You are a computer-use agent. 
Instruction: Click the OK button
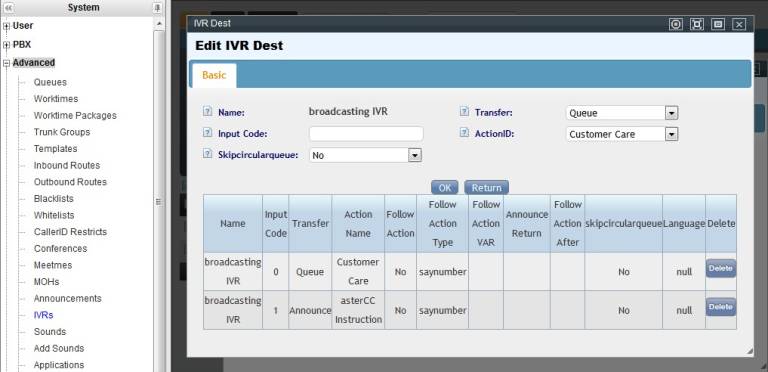(x=445, y=188)
